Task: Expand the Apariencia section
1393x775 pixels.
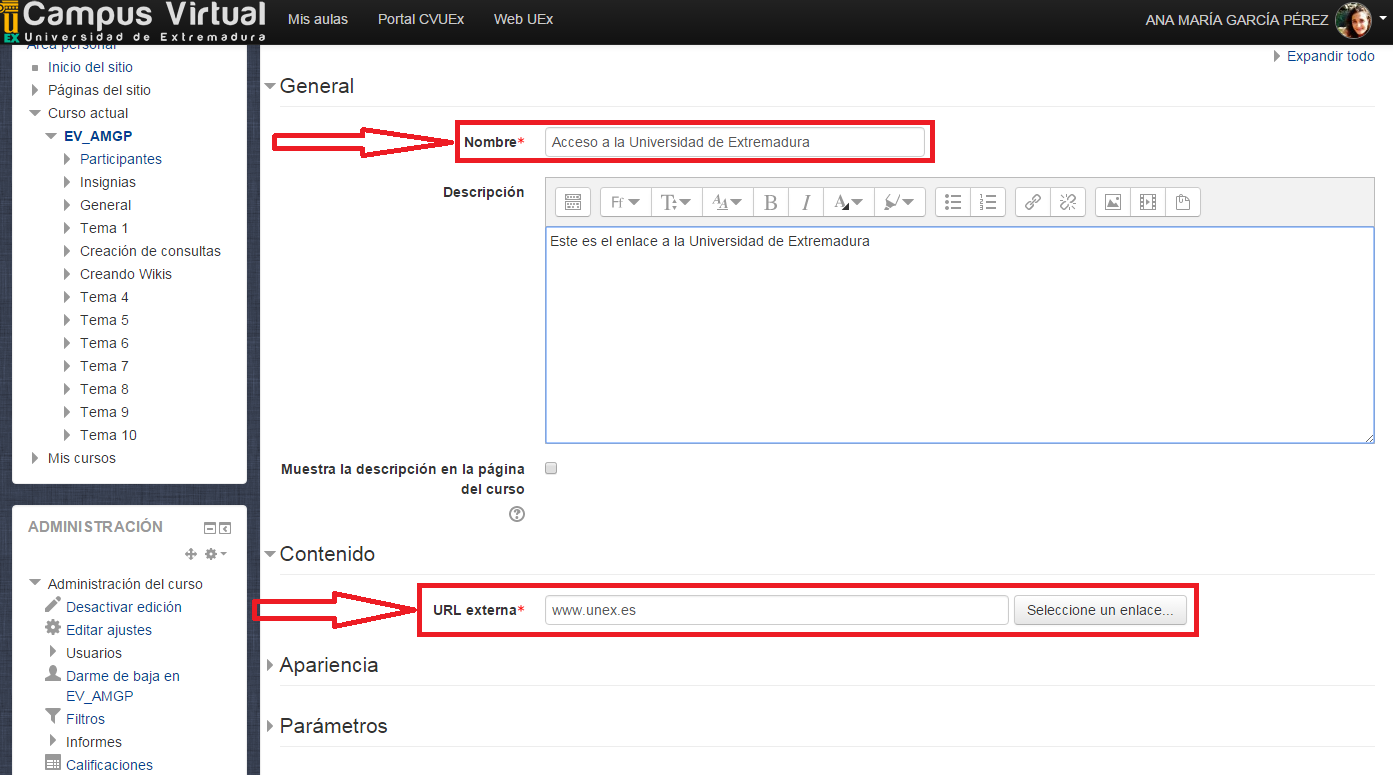Action: pyautogui.click(x=328, y=665)
